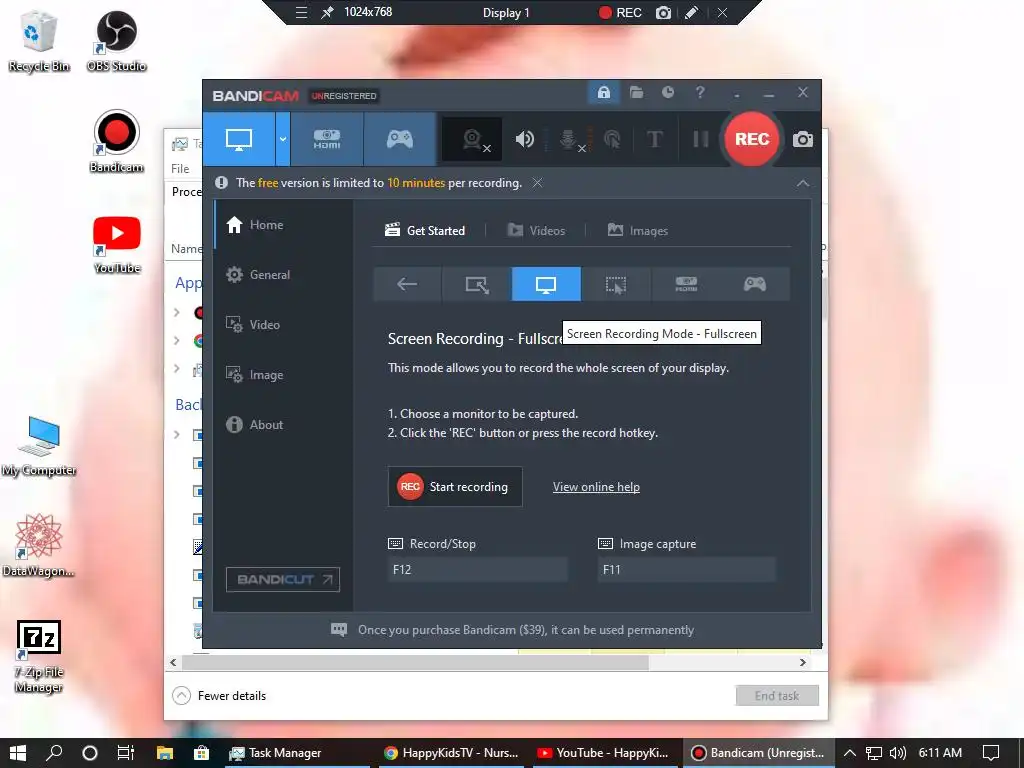Click the UNREGISTERED badge
Viewport: 1024px width, 768px height.
(x=344, y=96)
